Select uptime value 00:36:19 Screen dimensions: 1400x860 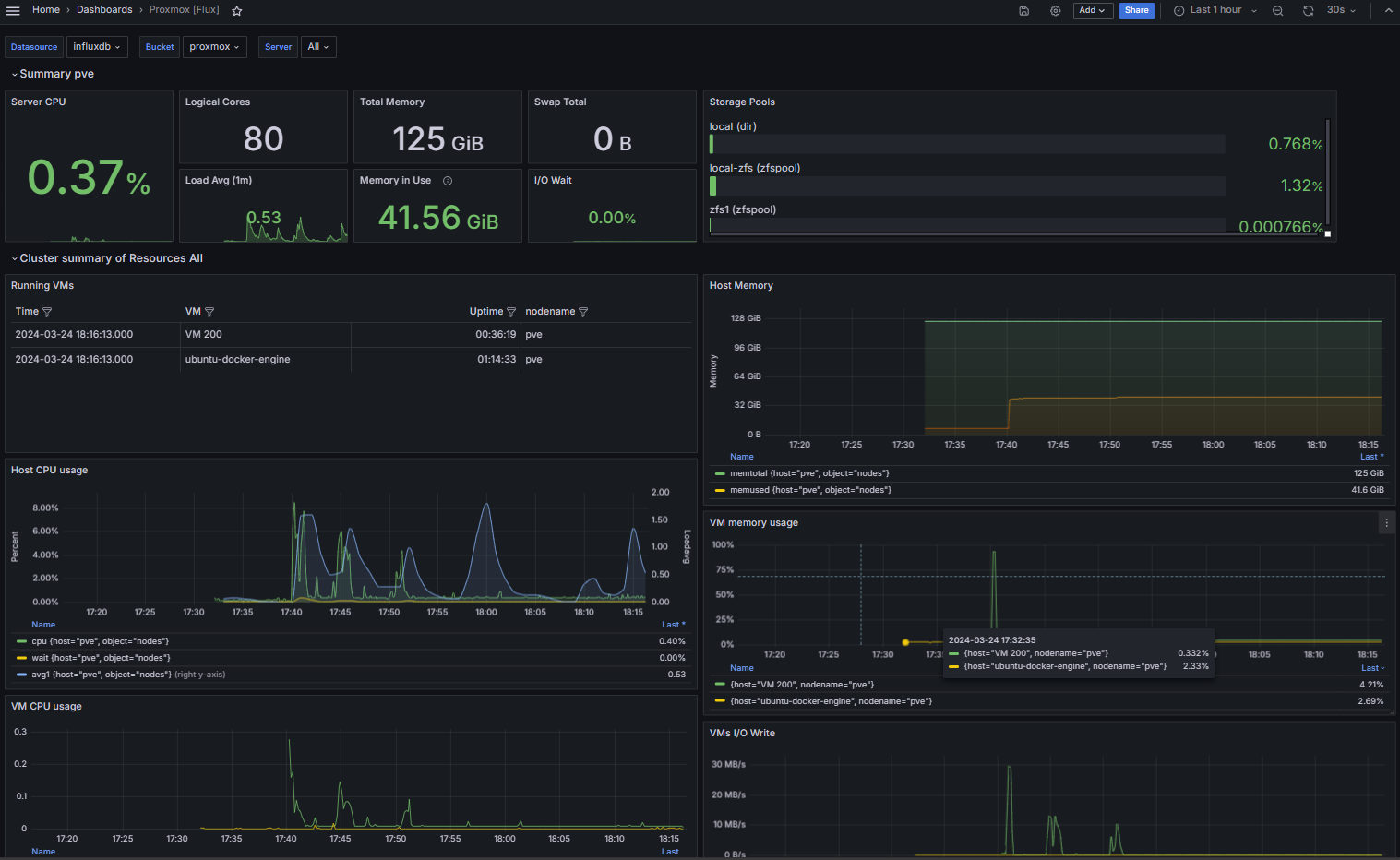496,335
